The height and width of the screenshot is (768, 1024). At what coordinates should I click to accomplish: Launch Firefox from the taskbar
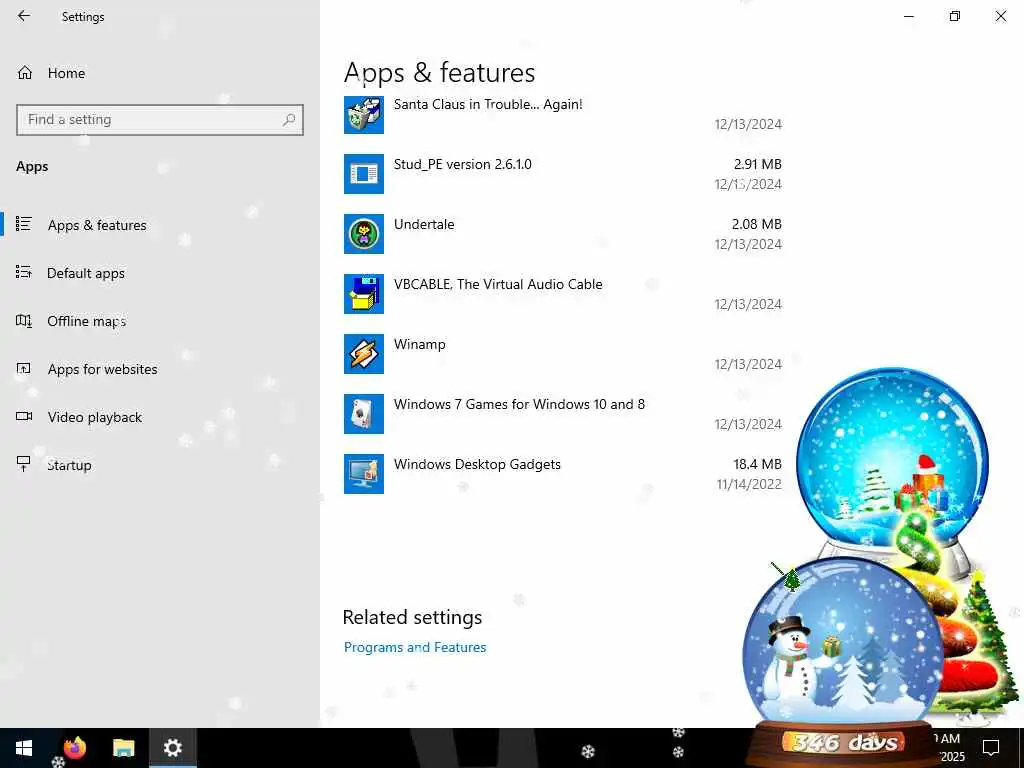(x=74, y=748)
